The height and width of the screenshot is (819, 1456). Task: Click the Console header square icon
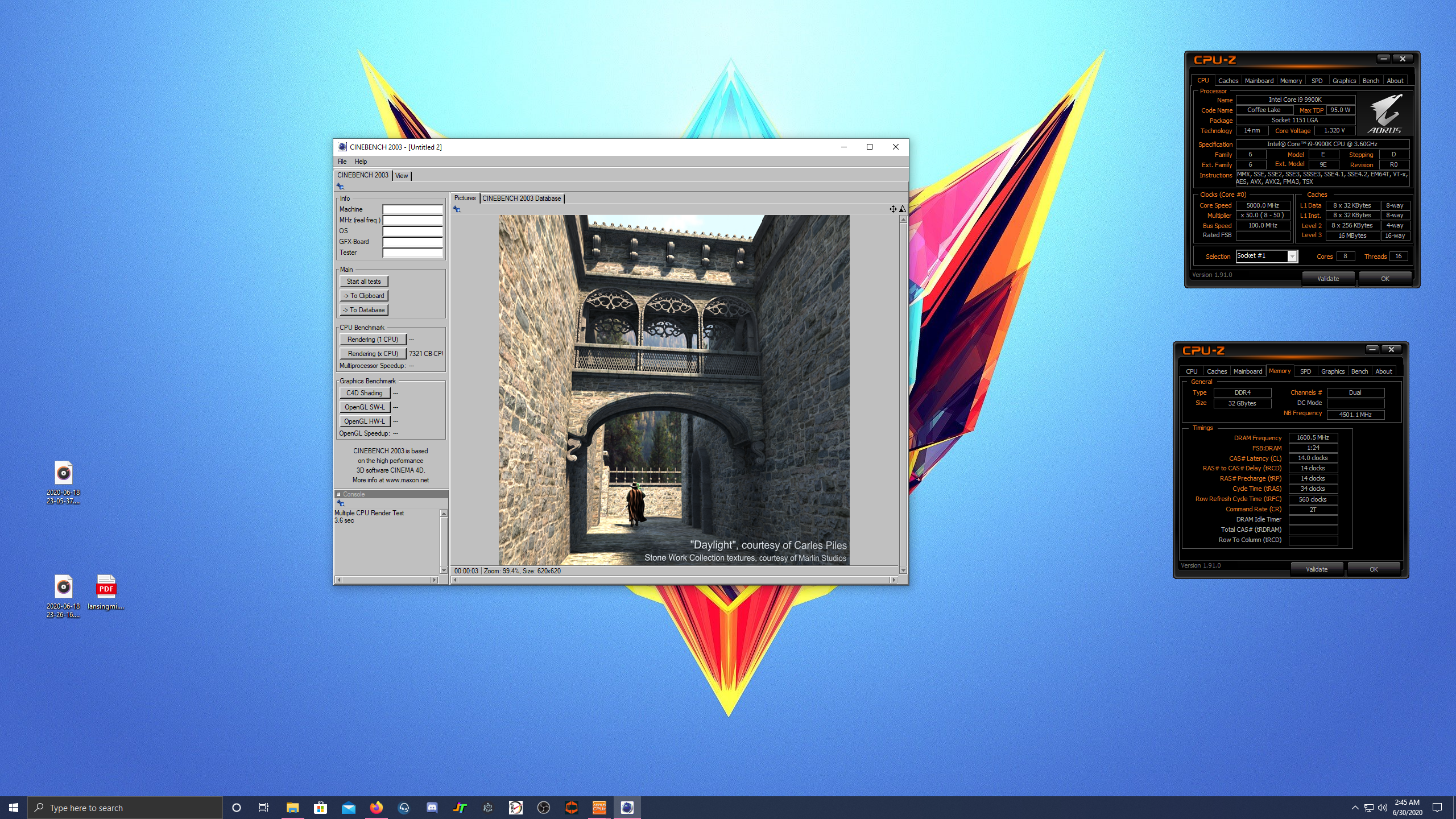point(338,494)
